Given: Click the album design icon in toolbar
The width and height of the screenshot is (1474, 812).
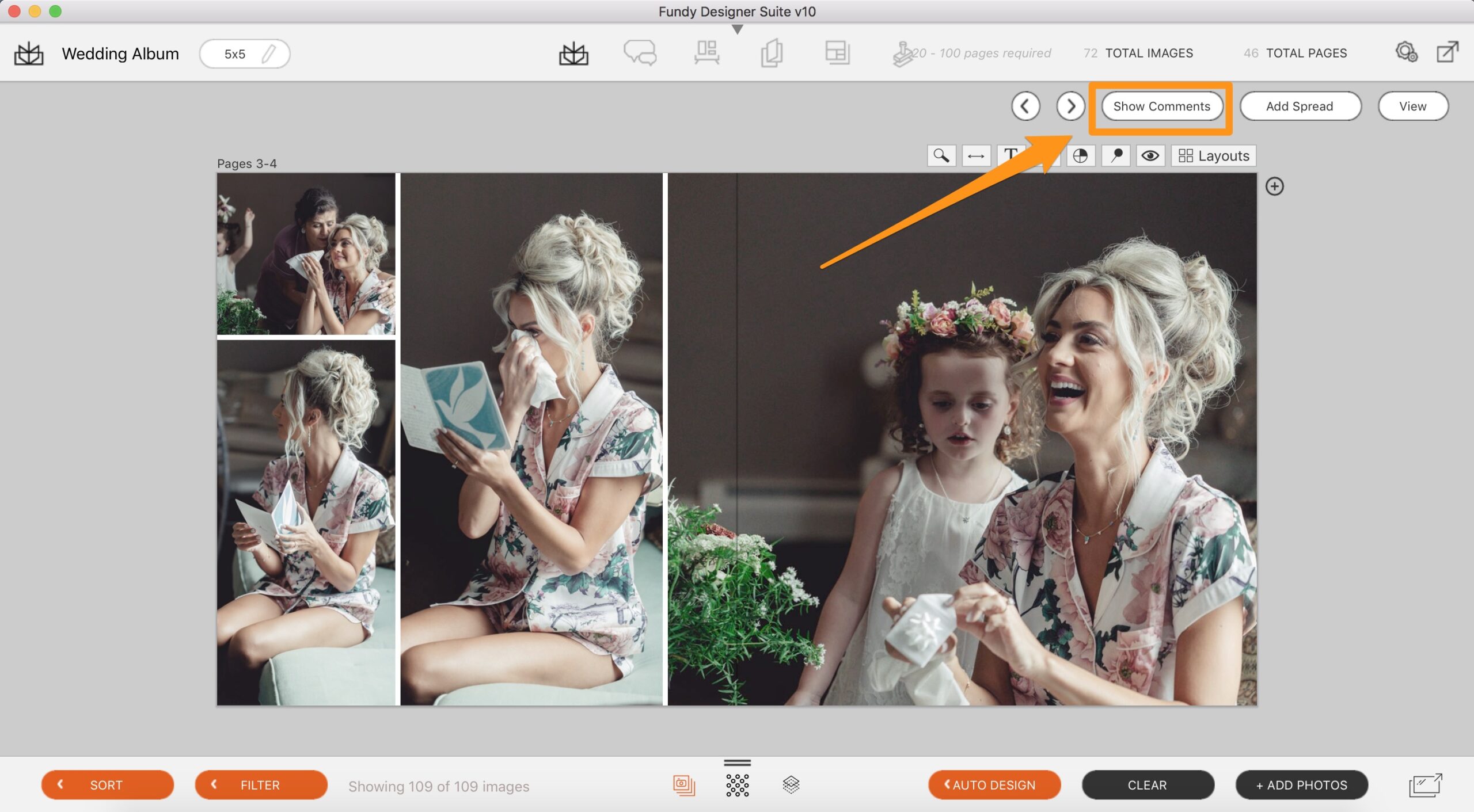Looking at the screenshot, I should point(574,52).
